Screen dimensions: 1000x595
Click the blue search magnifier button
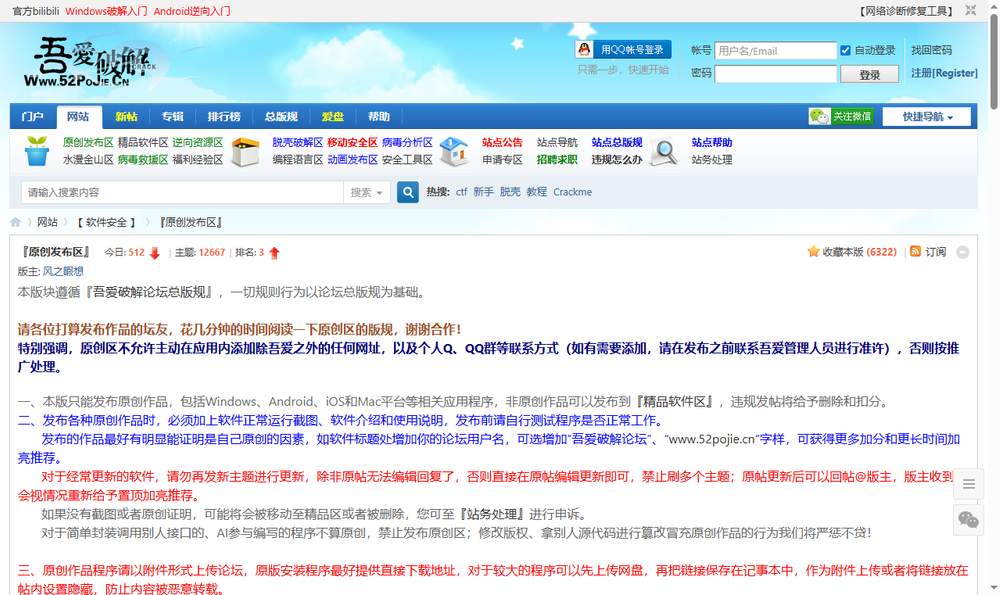click(x=406, y=191)
